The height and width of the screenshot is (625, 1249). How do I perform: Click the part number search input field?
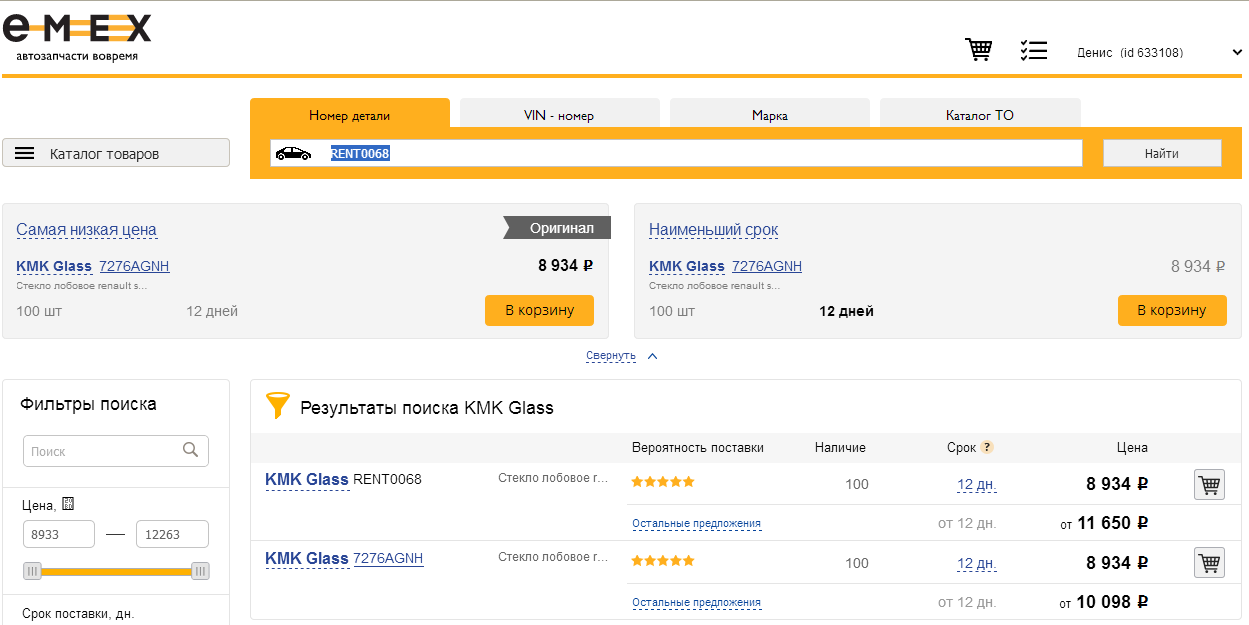coord(676,153)
